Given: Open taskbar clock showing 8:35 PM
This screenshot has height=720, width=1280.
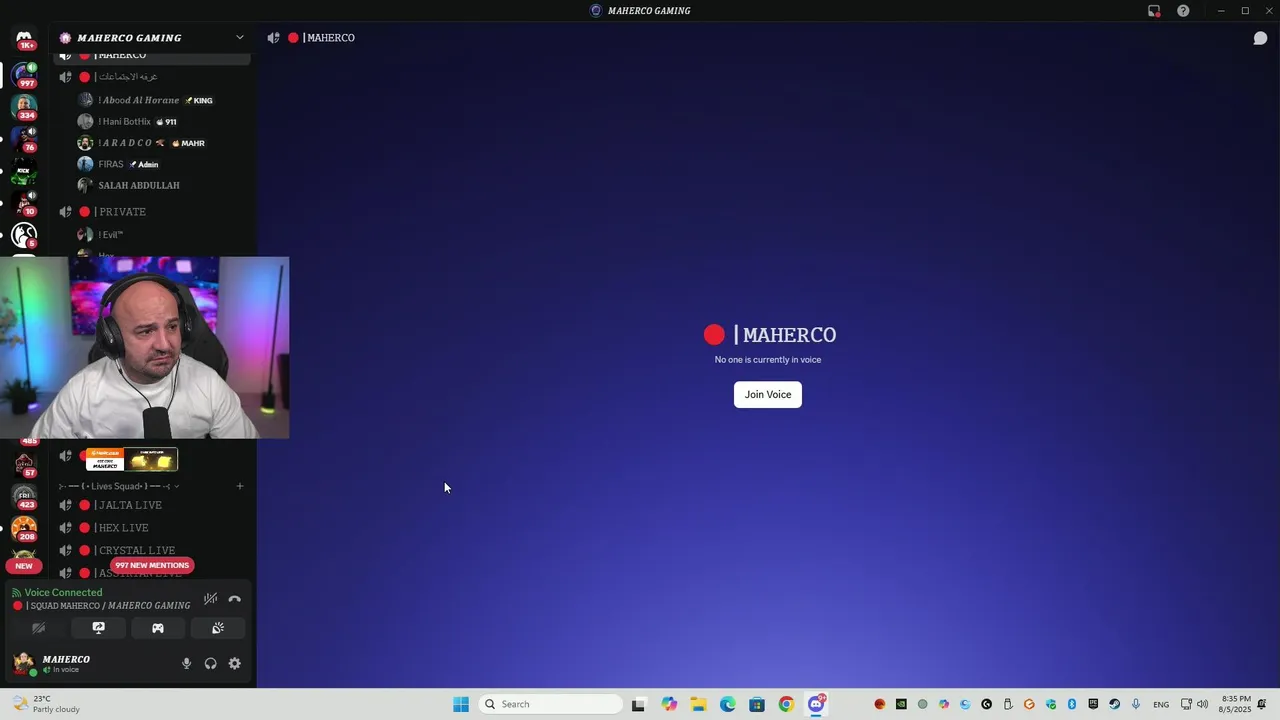Looking at the screenshot, I should click(1236, 704).
